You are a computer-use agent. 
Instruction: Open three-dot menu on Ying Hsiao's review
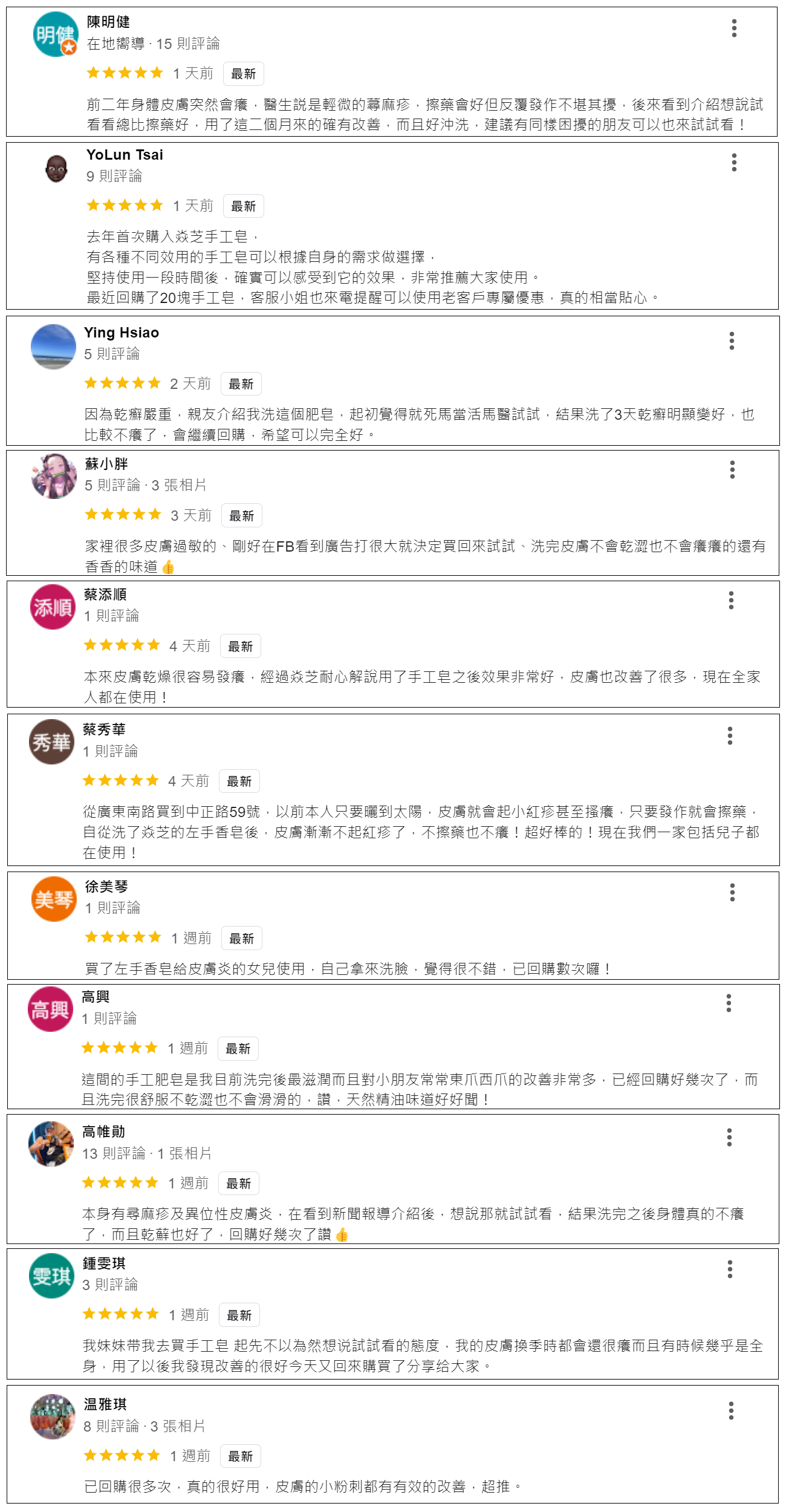732,341
